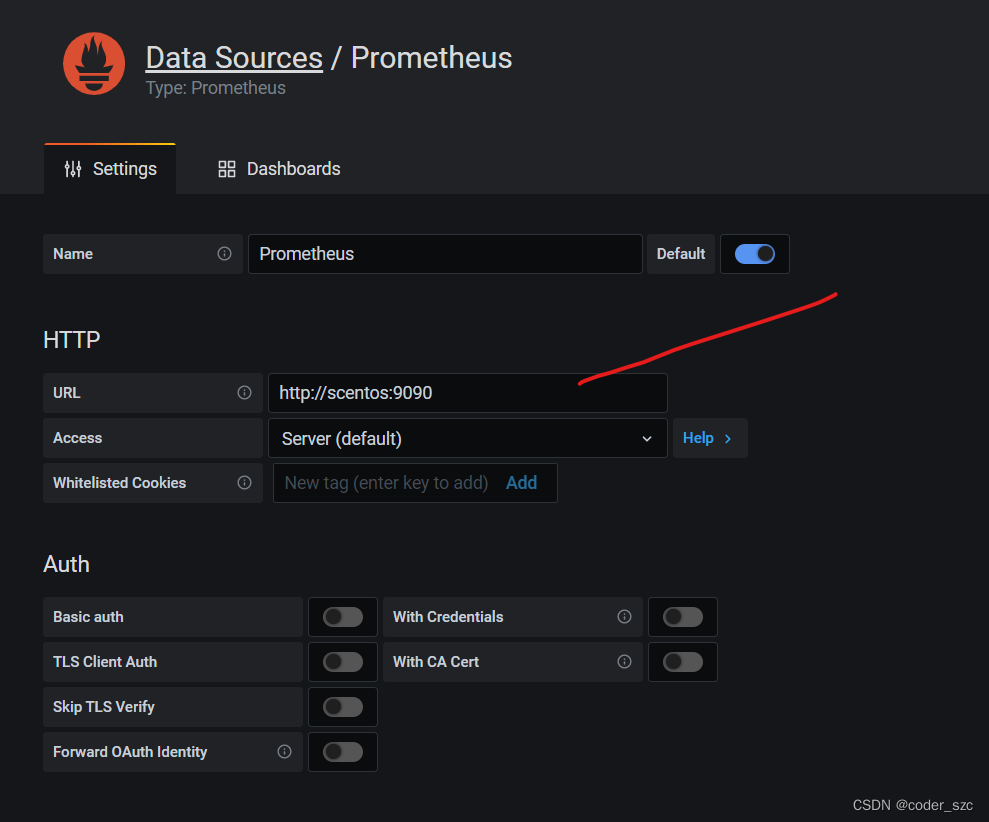
Task: Enable the Forward OAuth Identity switch
Action: tap(342, 751)
